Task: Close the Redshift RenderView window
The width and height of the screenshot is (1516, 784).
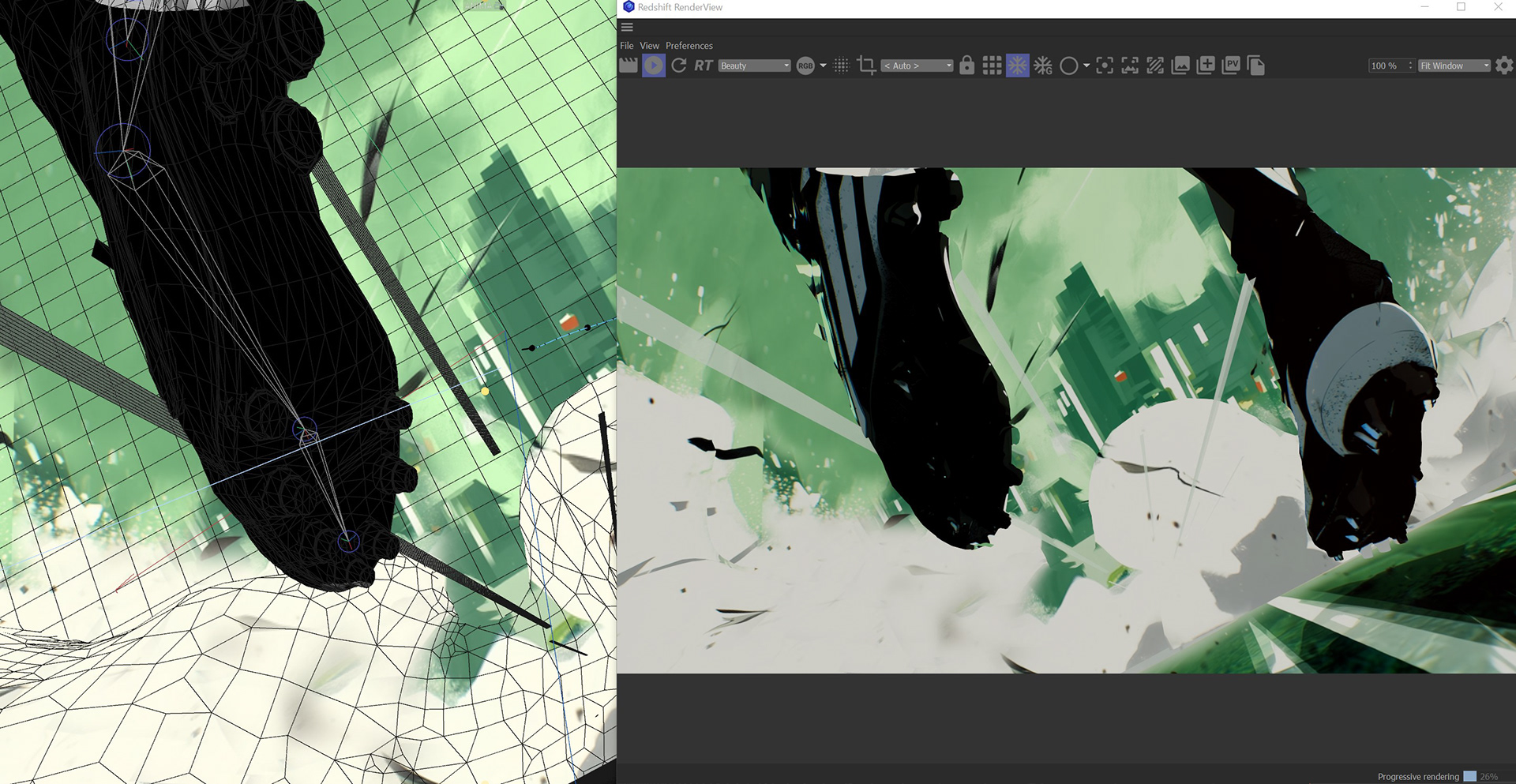Action: 1498,7
